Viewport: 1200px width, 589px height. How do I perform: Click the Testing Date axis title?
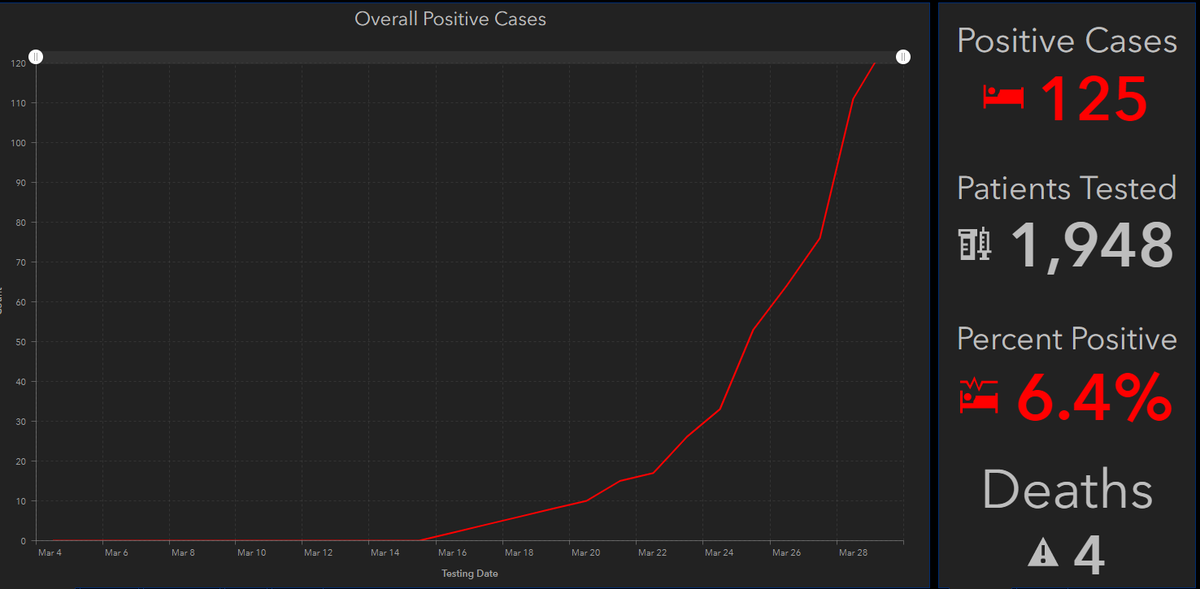click(469, 573)
